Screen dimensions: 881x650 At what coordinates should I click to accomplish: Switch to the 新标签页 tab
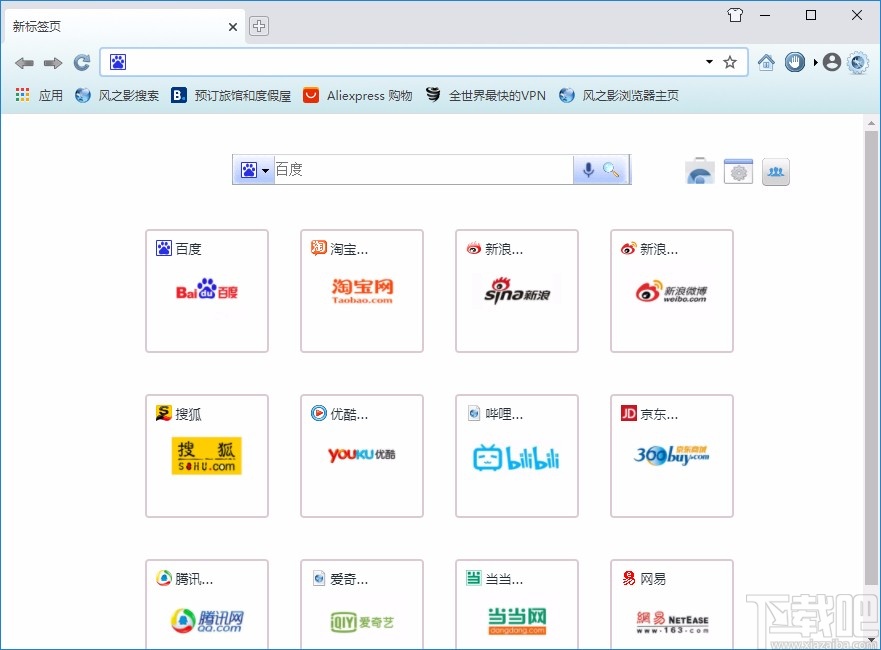110,26
